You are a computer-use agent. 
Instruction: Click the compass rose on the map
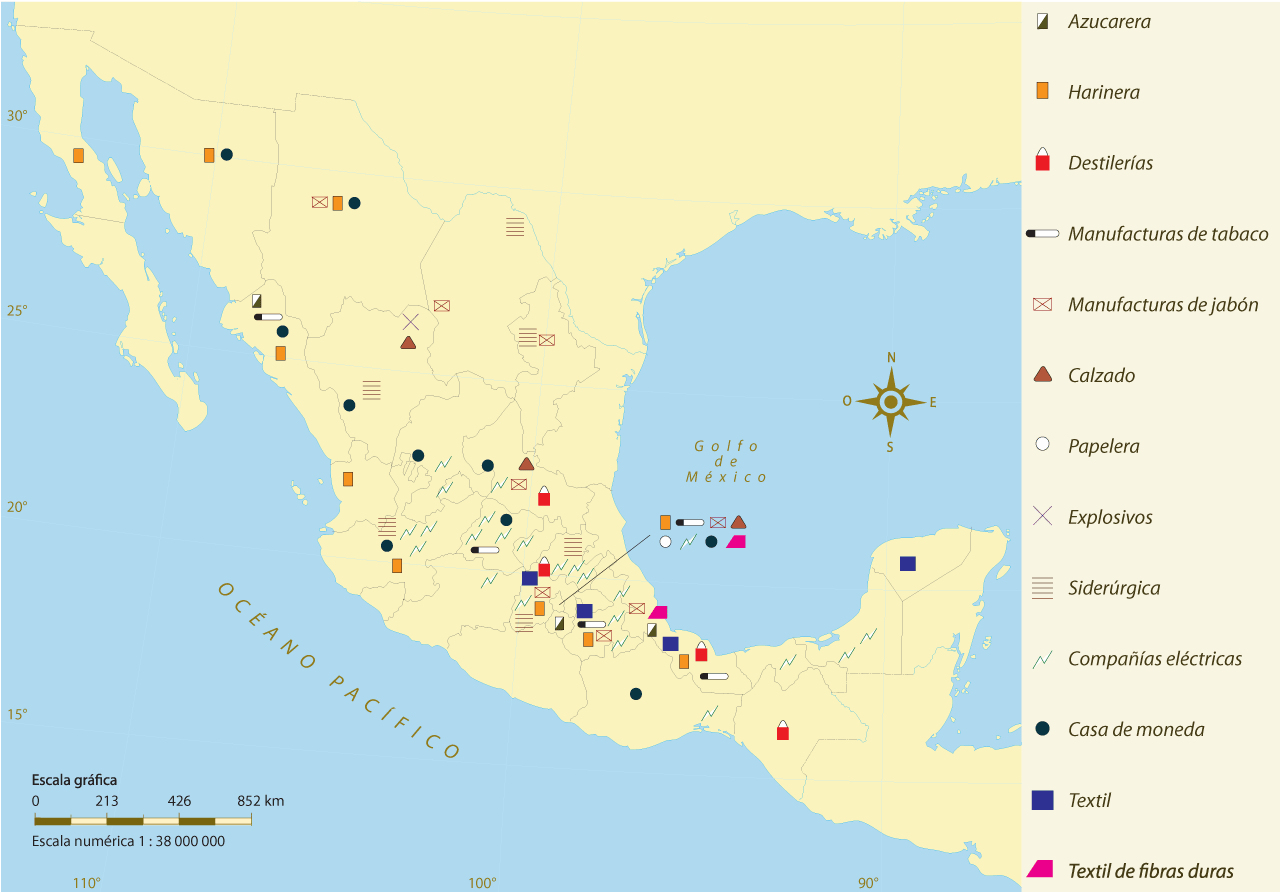pyautogui.click(x=890, y=402)
